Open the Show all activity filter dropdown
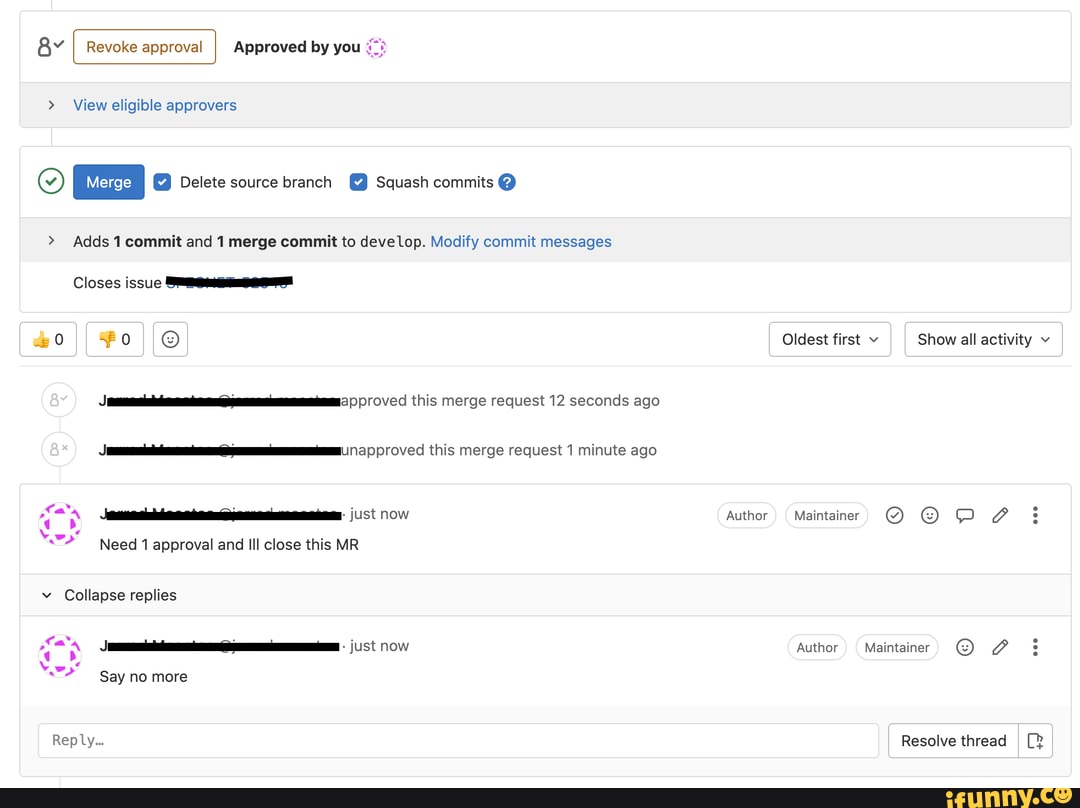The height and width of the screenshot is (808, 1080). [983, 340]
